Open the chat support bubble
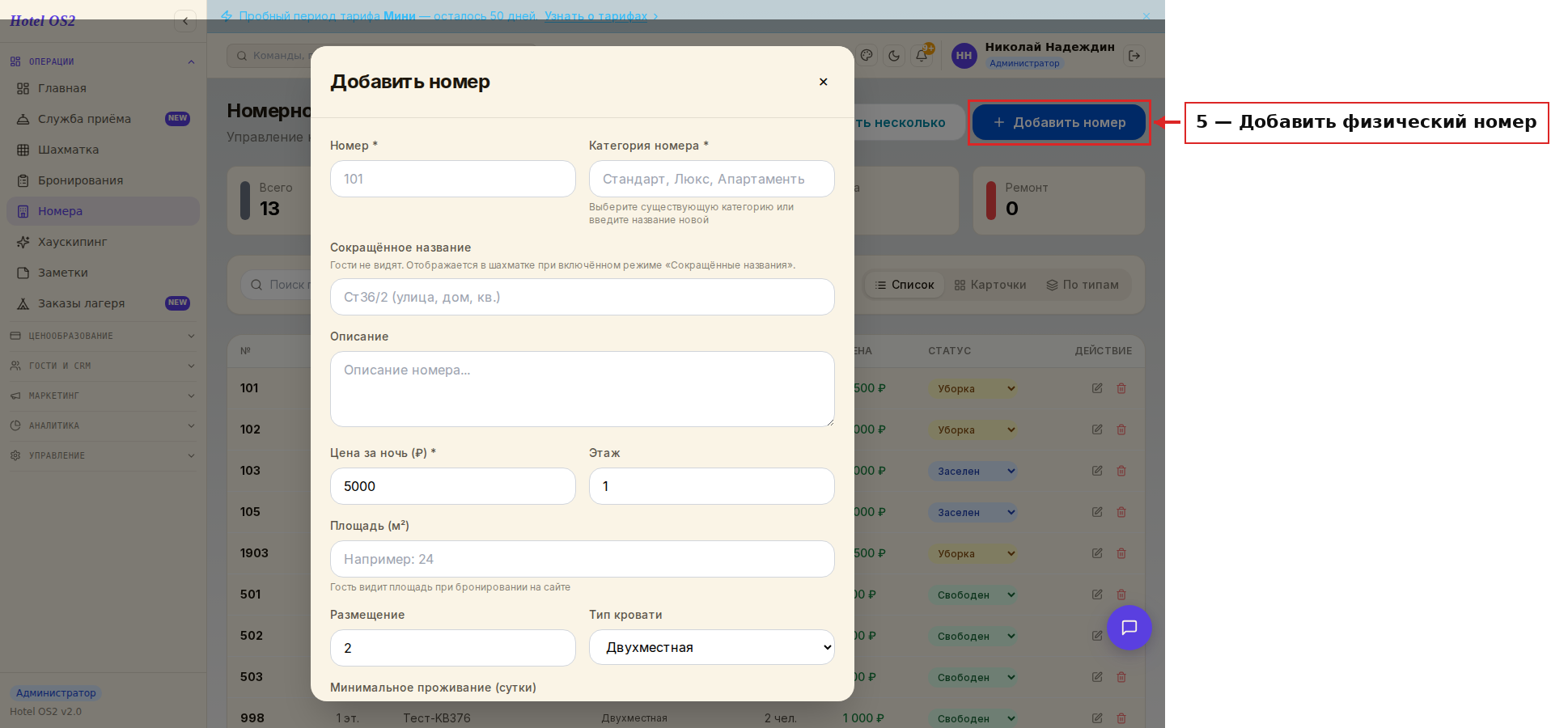This screenshot has width=1568, height=728. click(1129, 628)
